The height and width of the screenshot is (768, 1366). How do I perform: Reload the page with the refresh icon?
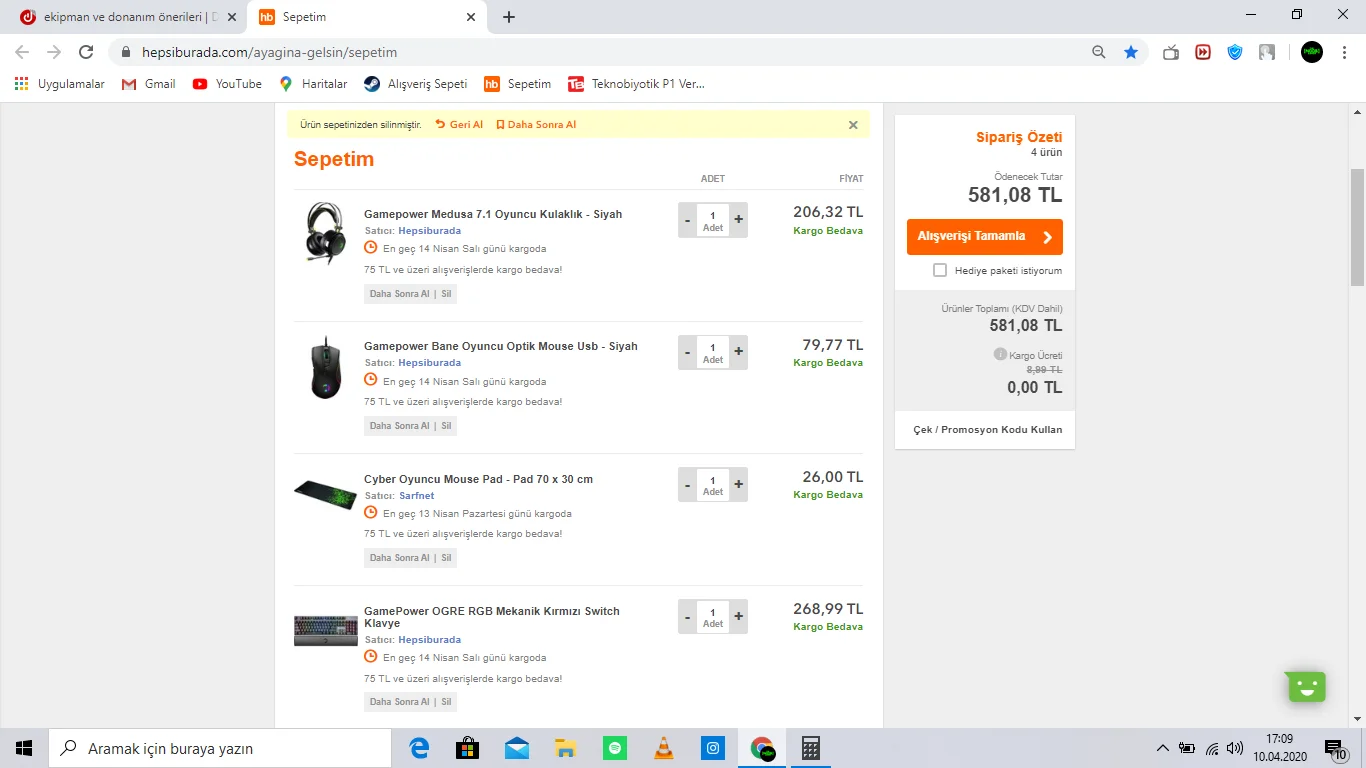[x=86, y=52]
